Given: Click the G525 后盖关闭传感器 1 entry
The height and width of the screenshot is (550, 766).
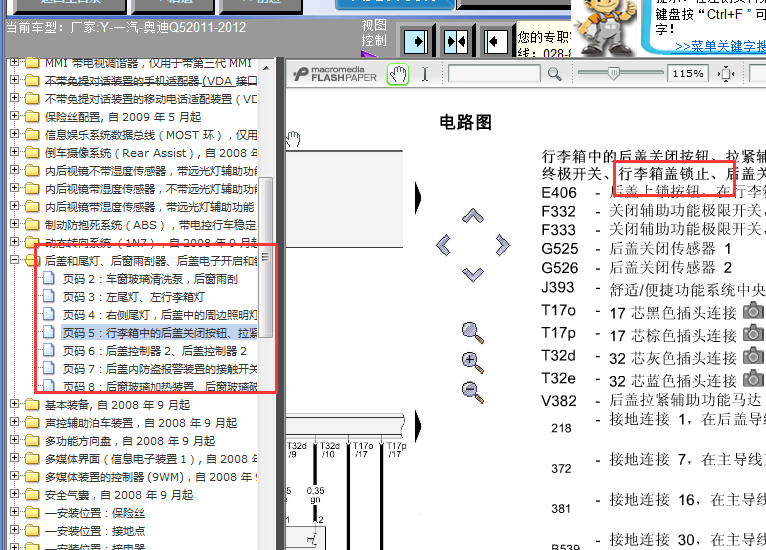Looking at the screenshot, I should [637, 249].
